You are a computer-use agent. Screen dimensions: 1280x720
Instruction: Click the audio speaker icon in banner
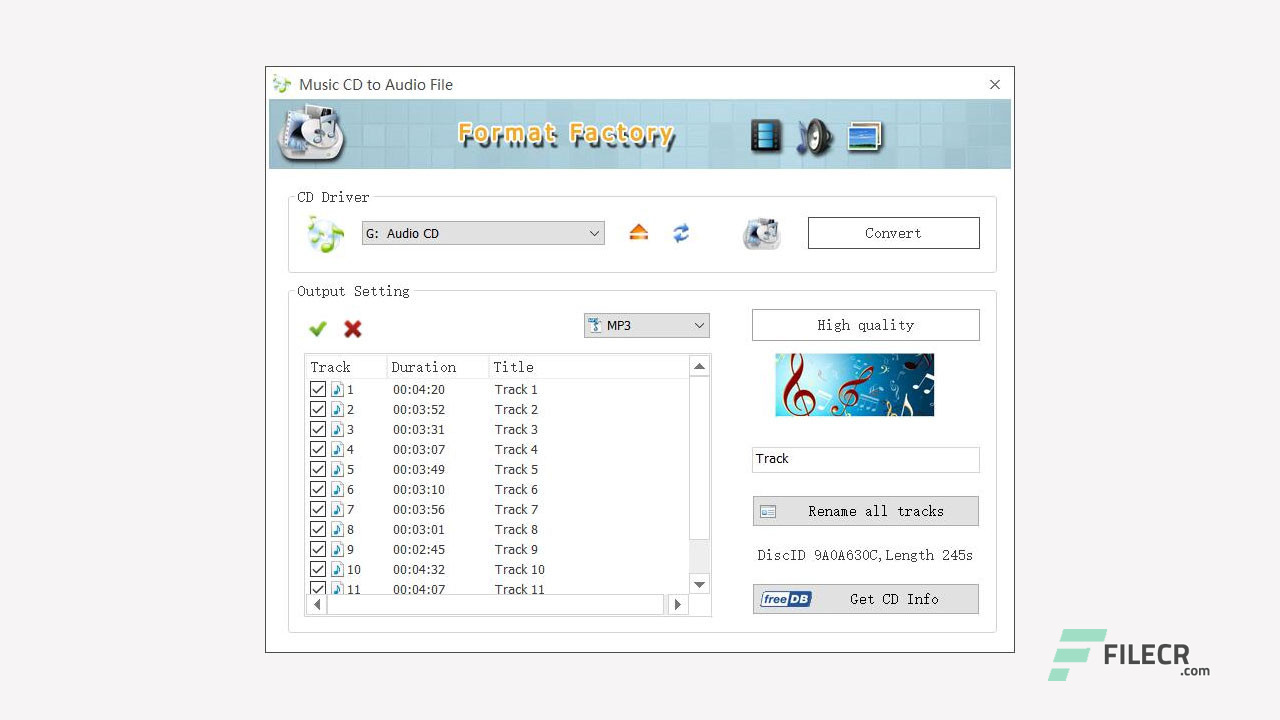point(814,137)
